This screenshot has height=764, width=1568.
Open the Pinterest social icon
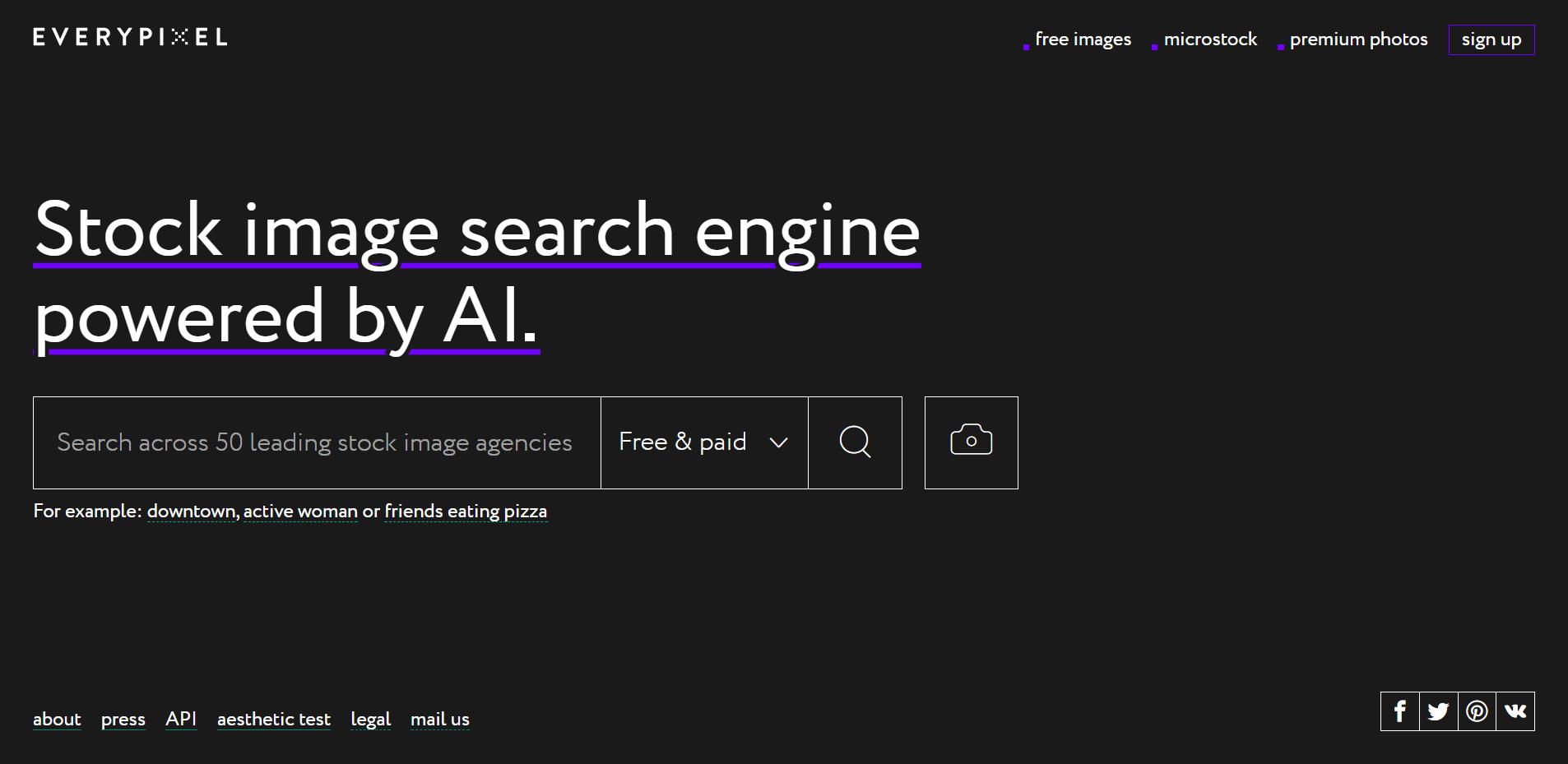pyautogui.click(x=1477, y=711)
